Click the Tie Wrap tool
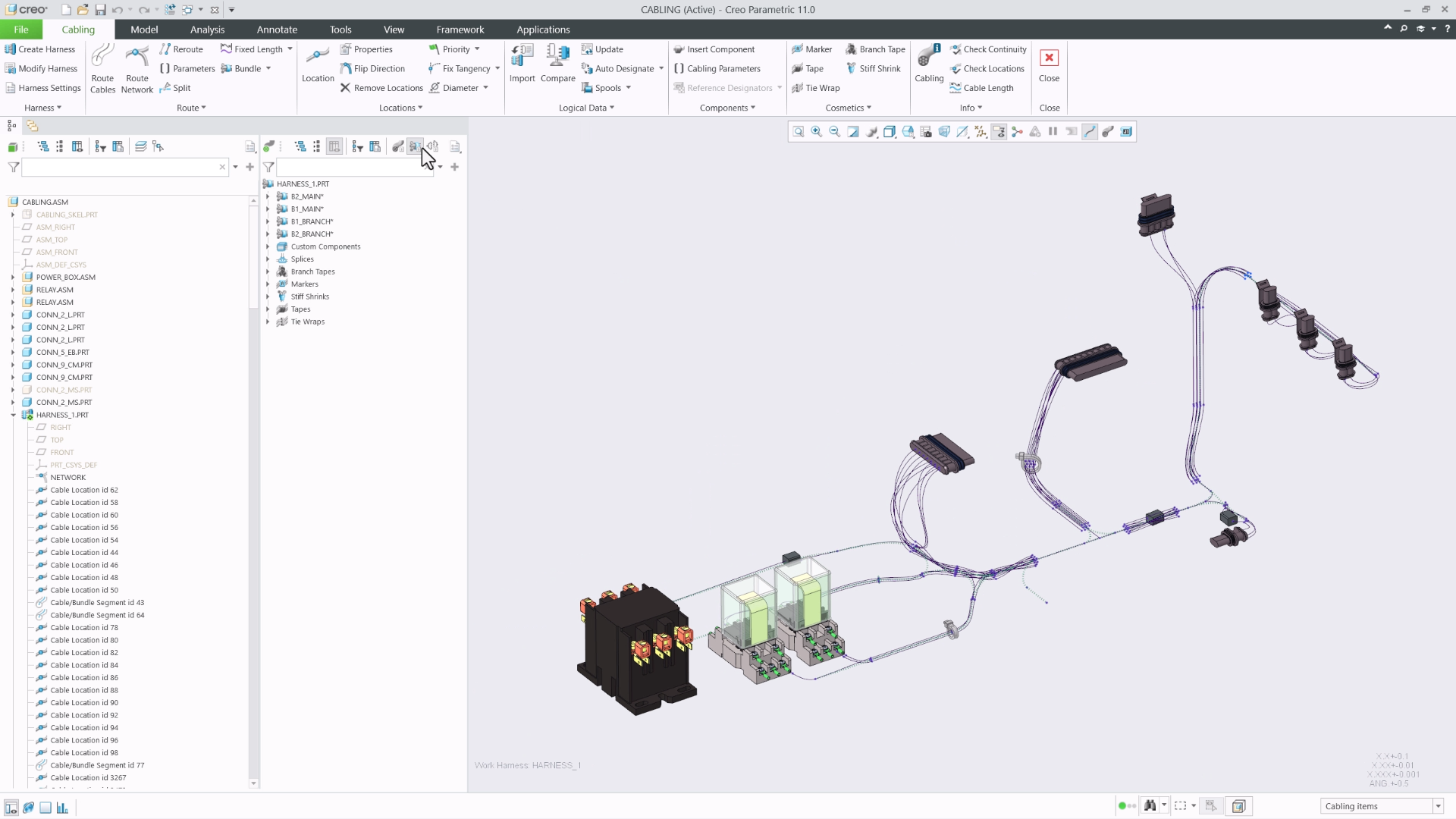 [816, 88]
